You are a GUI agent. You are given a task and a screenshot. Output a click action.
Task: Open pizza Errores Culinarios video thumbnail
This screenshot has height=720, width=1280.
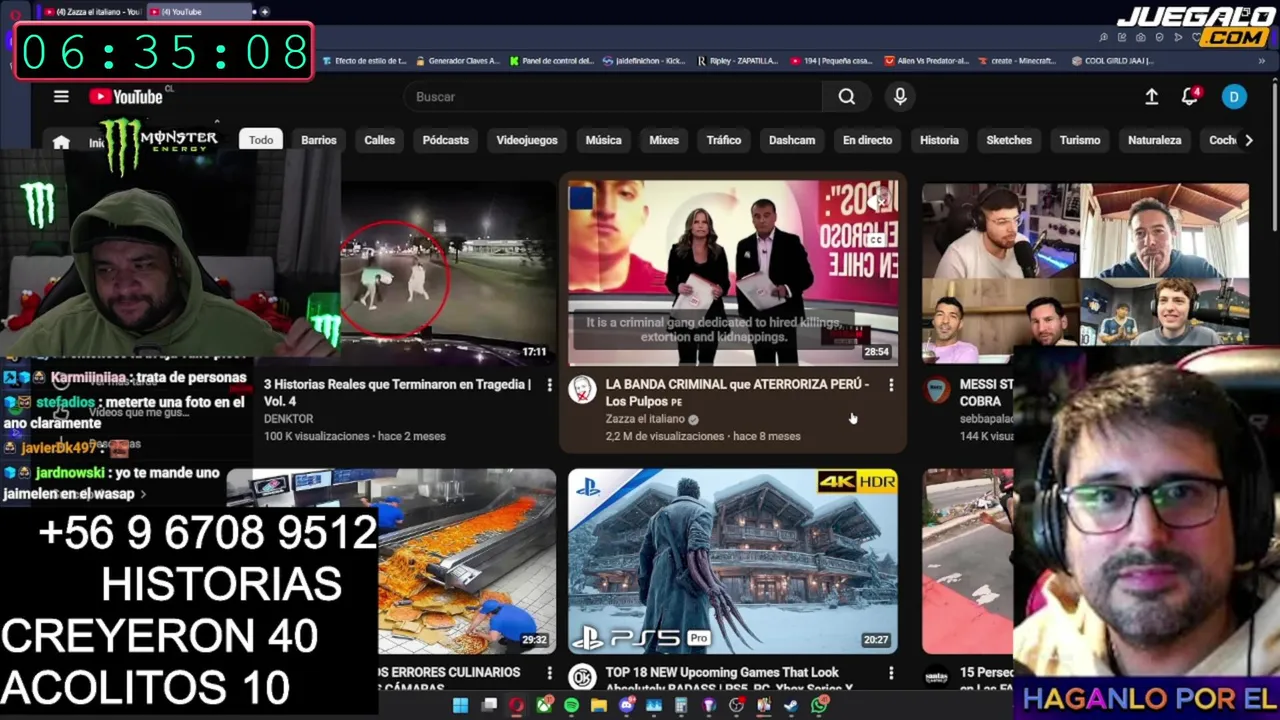467,561
